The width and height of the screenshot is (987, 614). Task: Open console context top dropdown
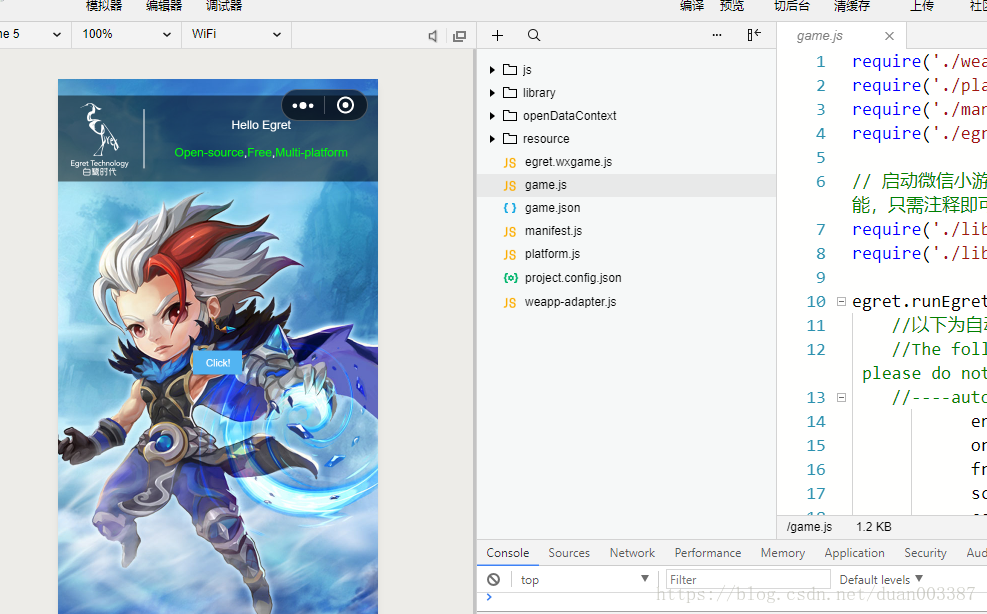point(584,579)
